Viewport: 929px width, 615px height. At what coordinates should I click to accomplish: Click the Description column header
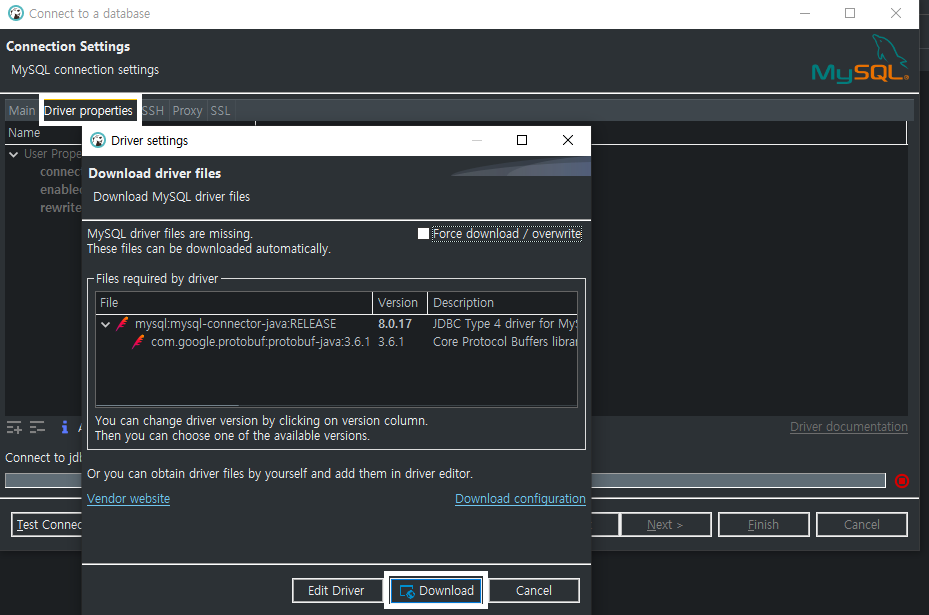point(502,303)
